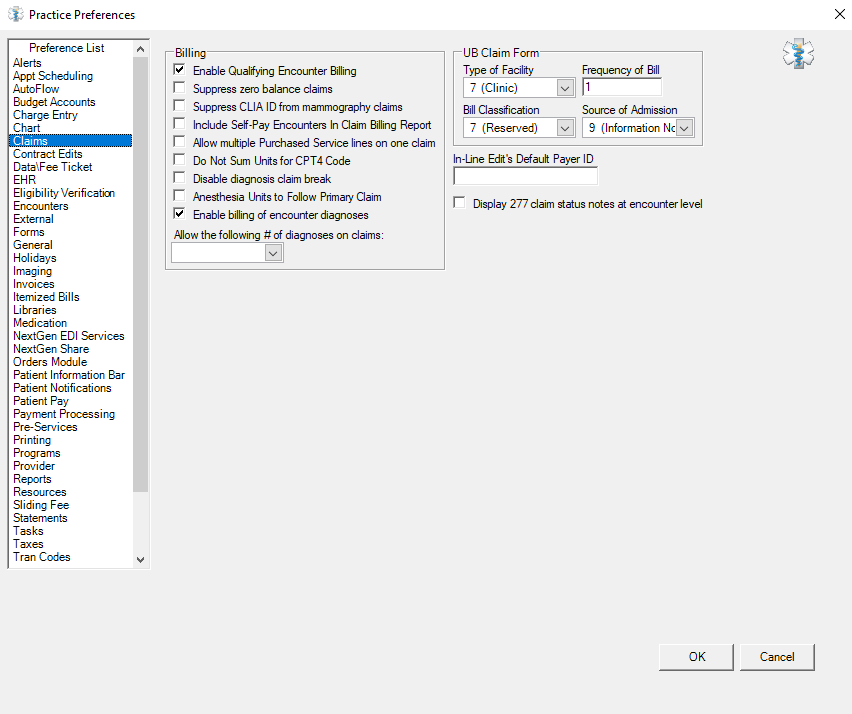
Task: Toggle Do Not Sum Units for CPT4 Code
Action: 179,160
